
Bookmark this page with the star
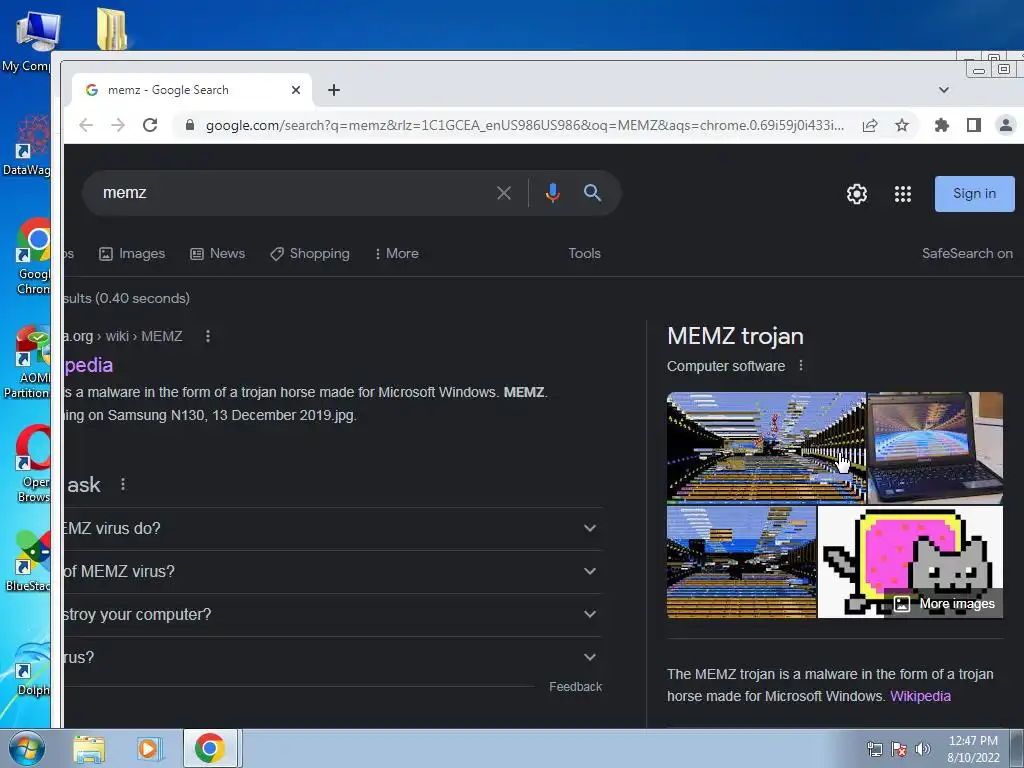pyautogui.click(x=902, y=125)
